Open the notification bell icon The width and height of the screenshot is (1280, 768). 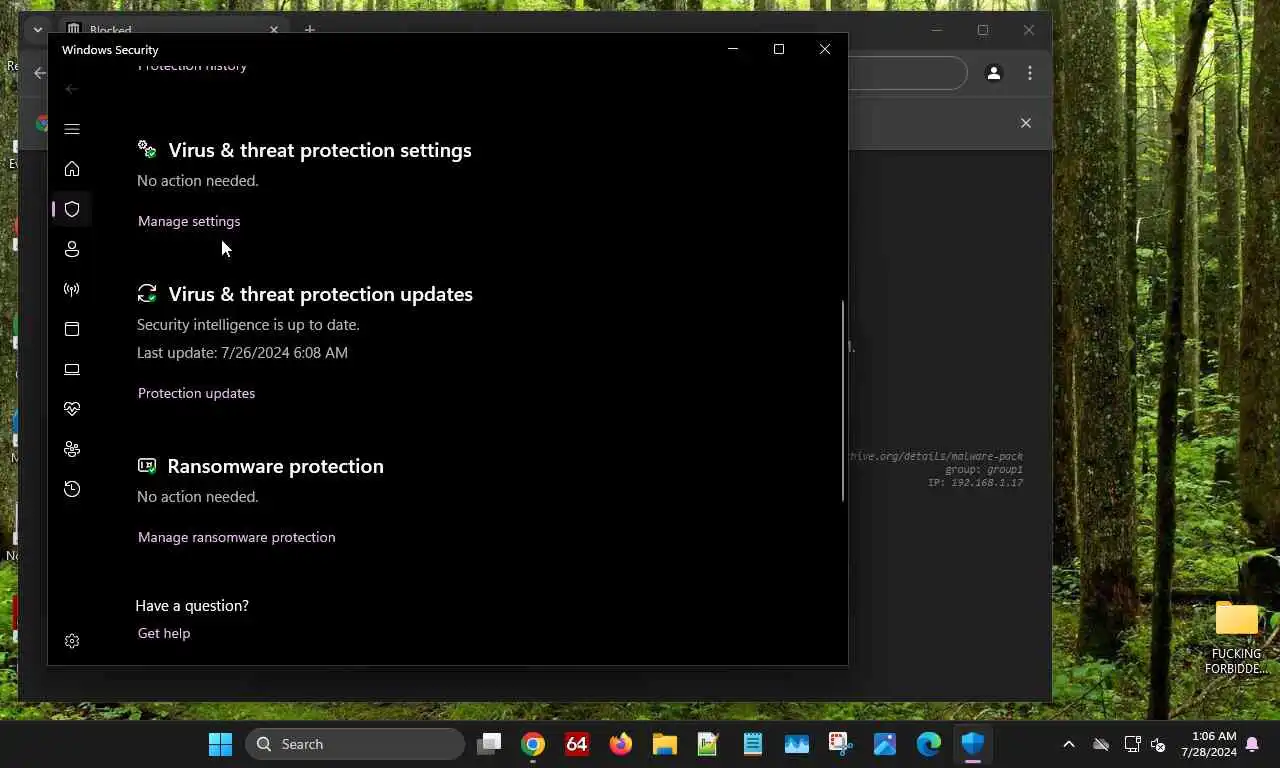(1252, 744)
